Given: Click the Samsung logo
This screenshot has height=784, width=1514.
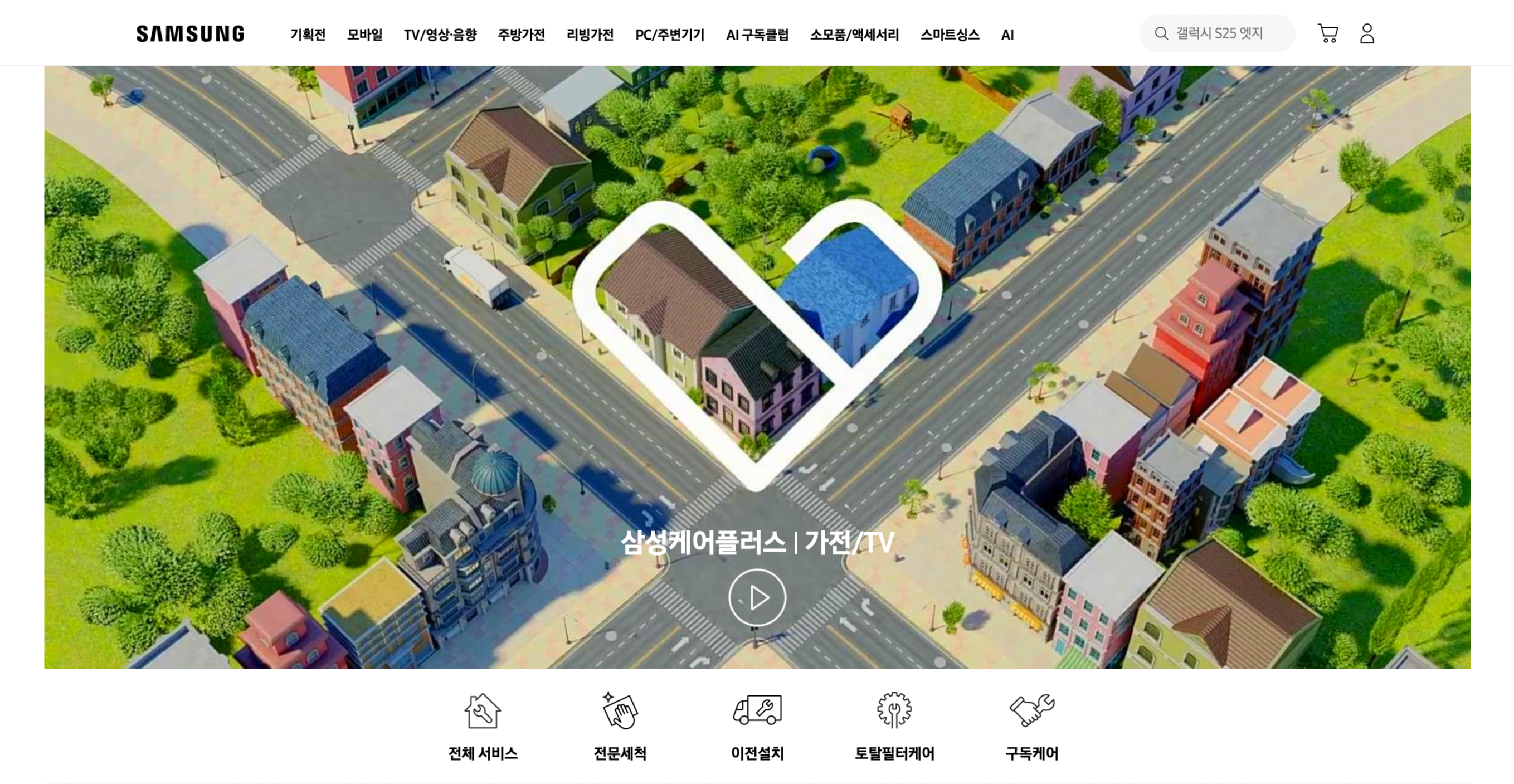Looking at the screenshot, I should click(x=191, y=34).
